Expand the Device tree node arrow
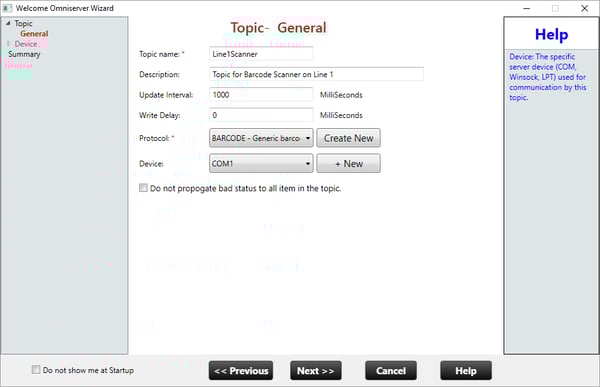This screenshot has height=387, width=600. (9, 44)
